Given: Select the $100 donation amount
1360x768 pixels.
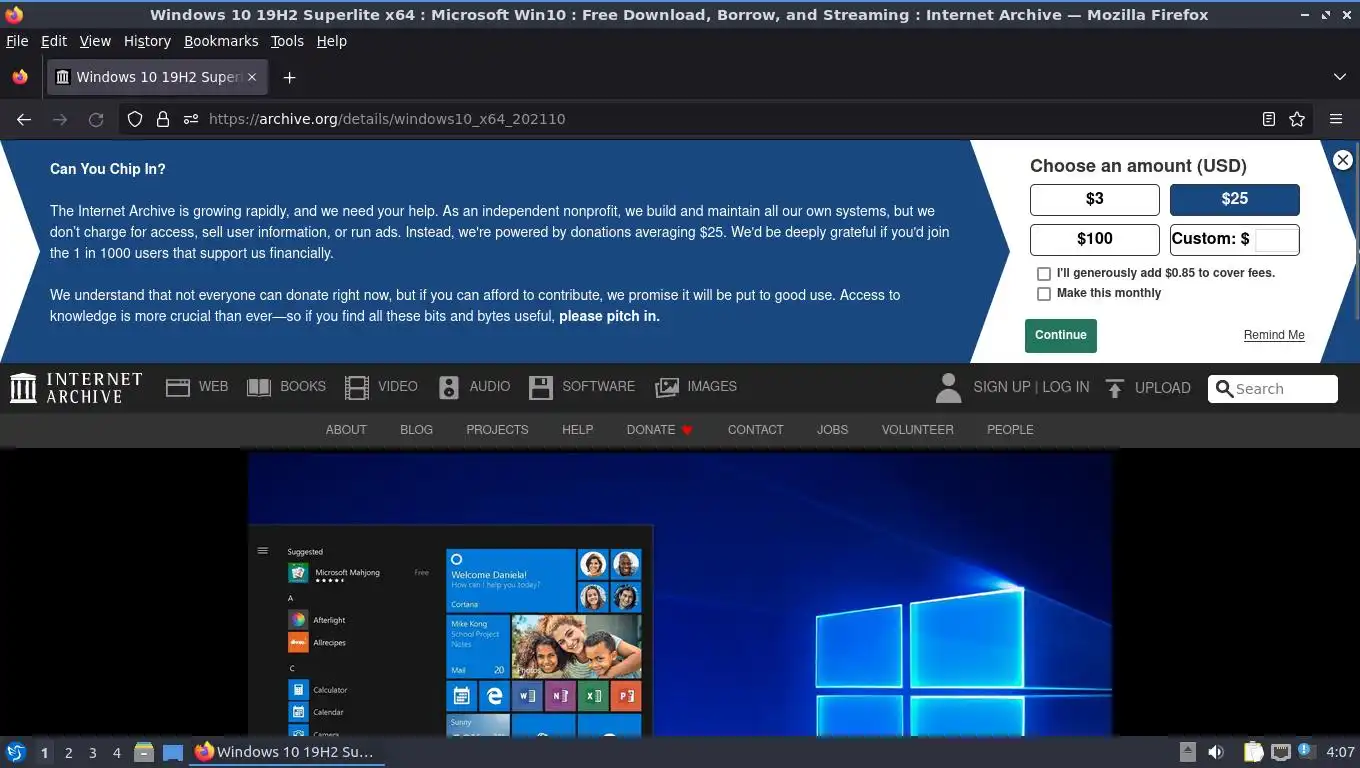Looking at the screenshot, I should coord(1095,239).
